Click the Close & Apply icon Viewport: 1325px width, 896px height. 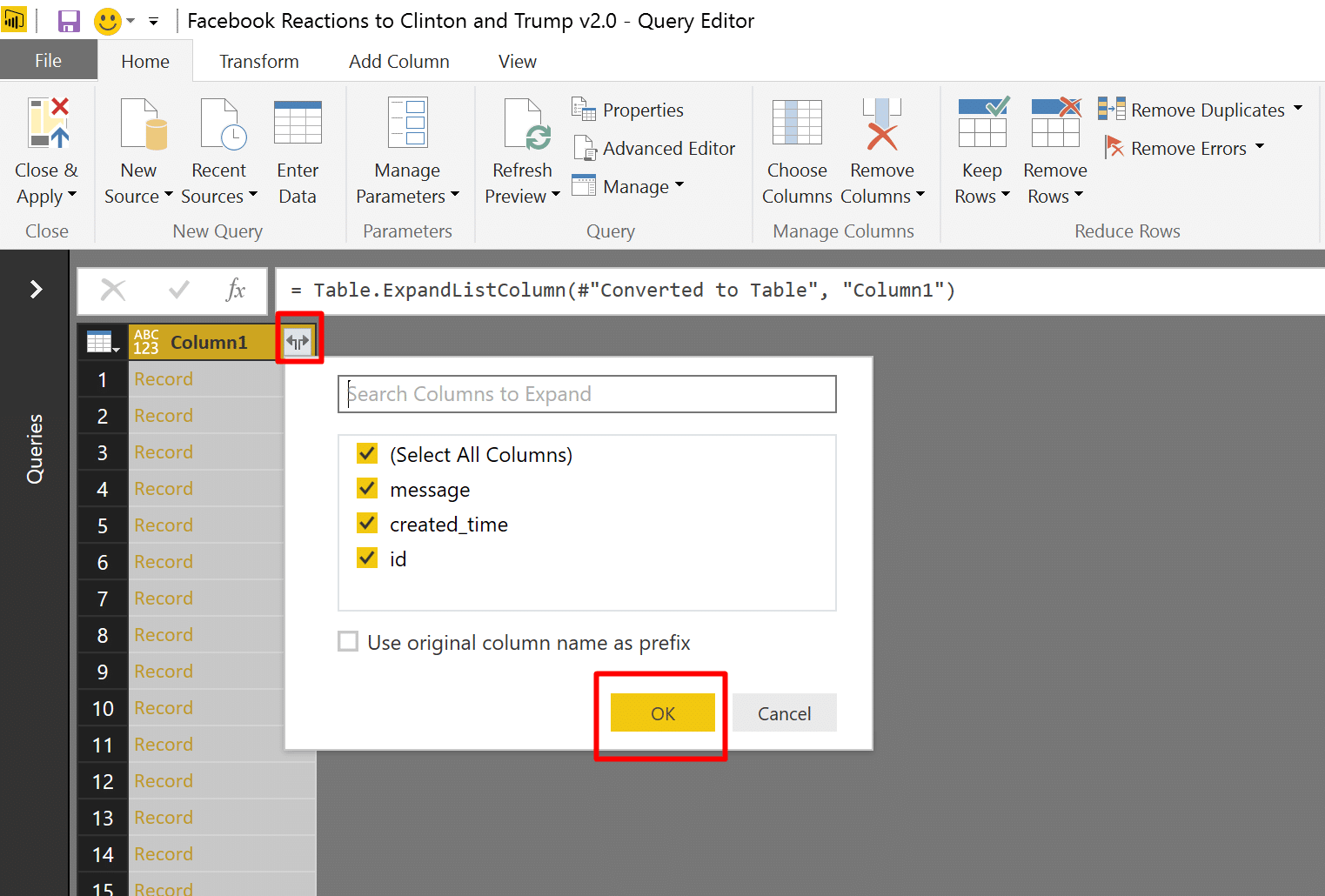point(48,123)
